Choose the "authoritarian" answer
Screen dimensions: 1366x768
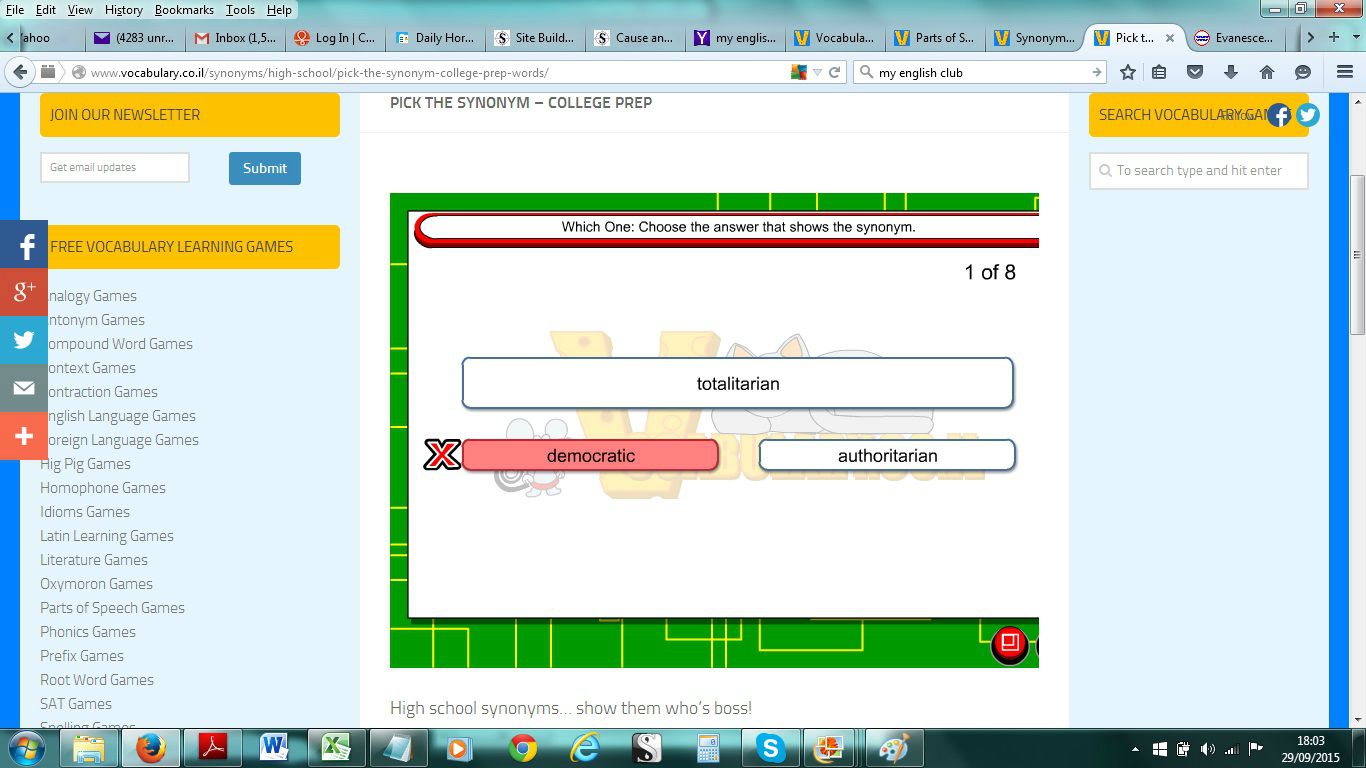click(887, 456)
